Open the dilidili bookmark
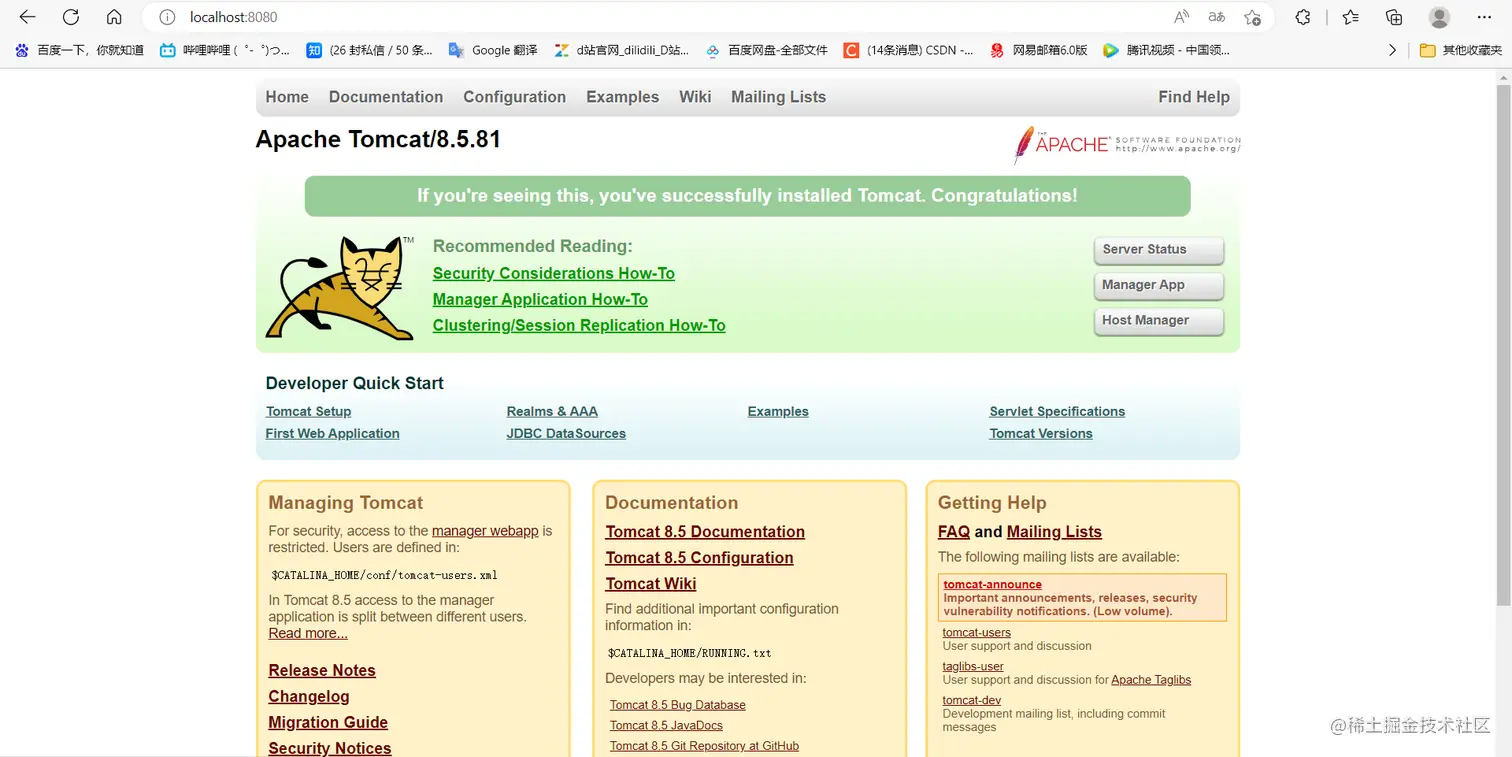This screenshot has height=757, width=1512. [621, 50]
